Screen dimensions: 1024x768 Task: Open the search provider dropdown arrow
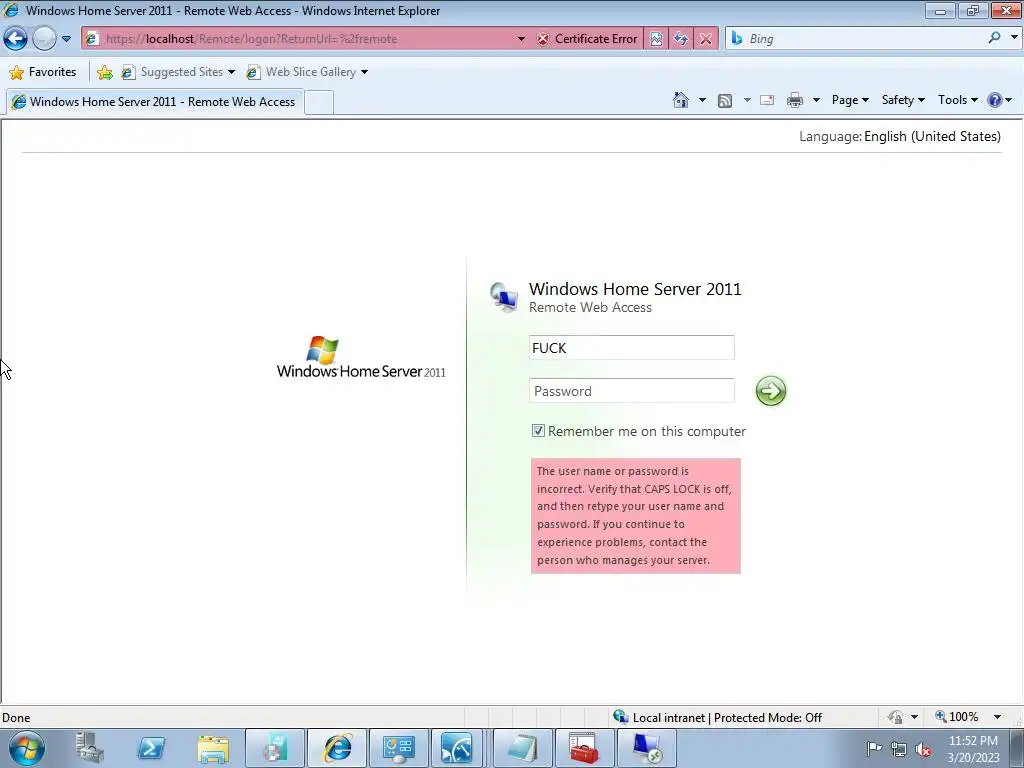point(1014,38)
